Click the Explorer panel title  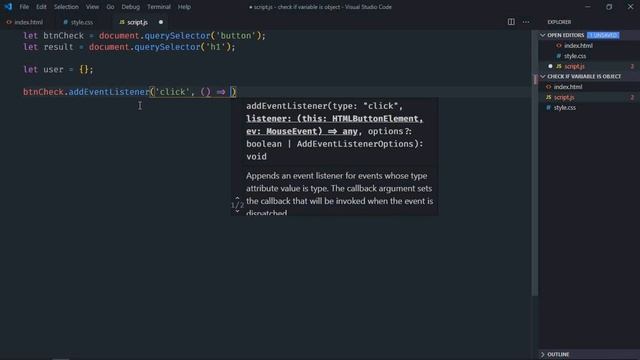point(559,22)
